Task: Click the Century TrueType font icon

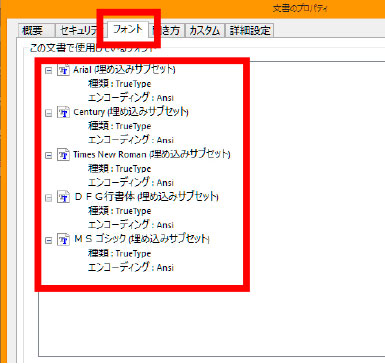Action: 63,112
